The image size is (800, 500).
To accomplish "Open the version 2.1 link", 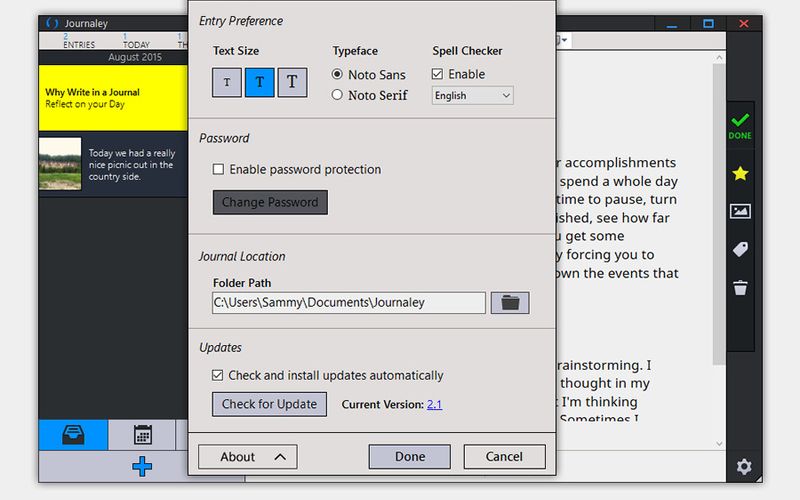I will [434, 405].
